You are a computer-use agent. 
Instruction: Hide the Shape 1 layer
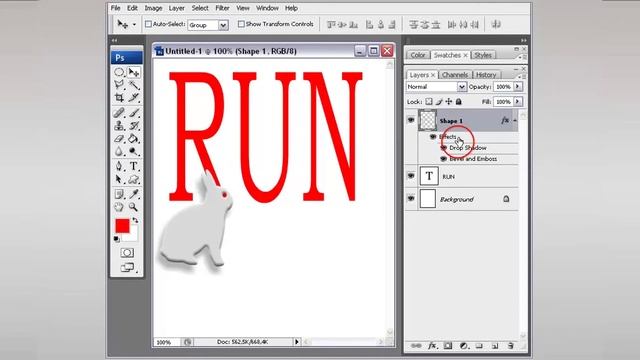tap(411, 120)
